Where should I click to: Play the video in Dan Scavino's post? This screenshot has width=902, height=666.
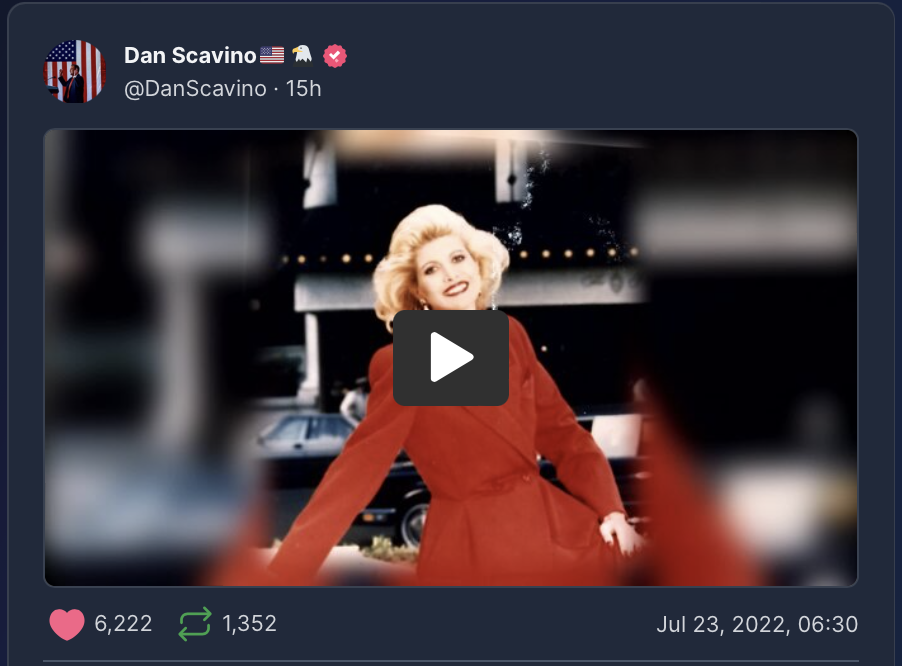[x=450, y=357]
